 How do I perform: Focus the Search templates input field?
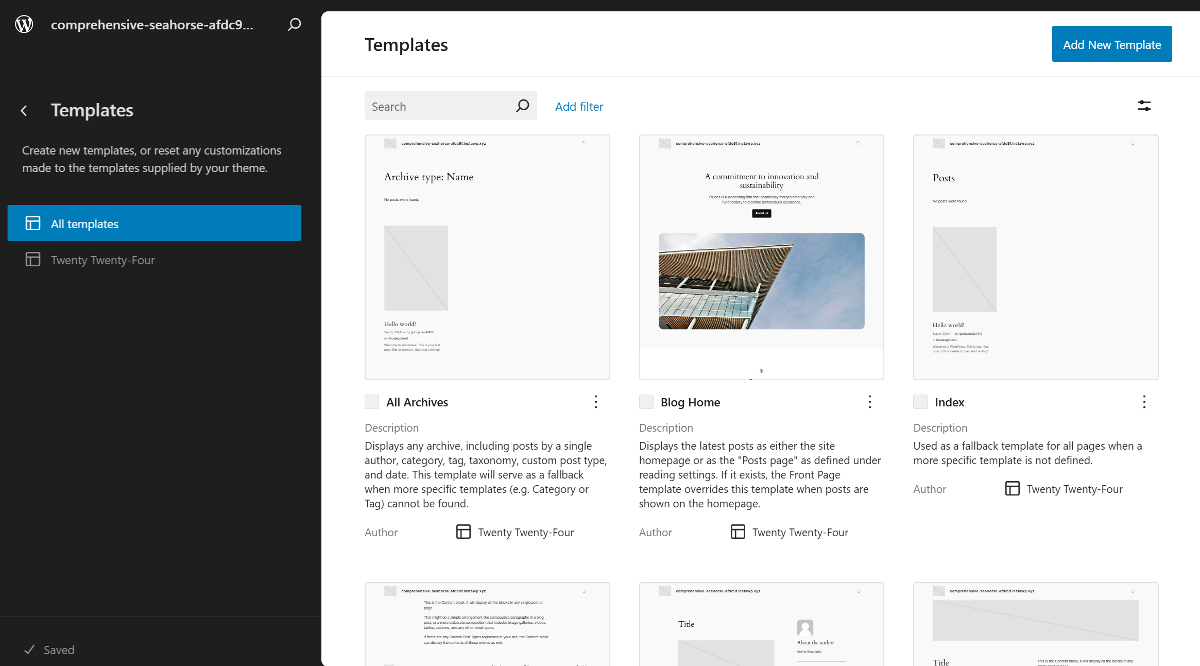[x=438, y=106]
